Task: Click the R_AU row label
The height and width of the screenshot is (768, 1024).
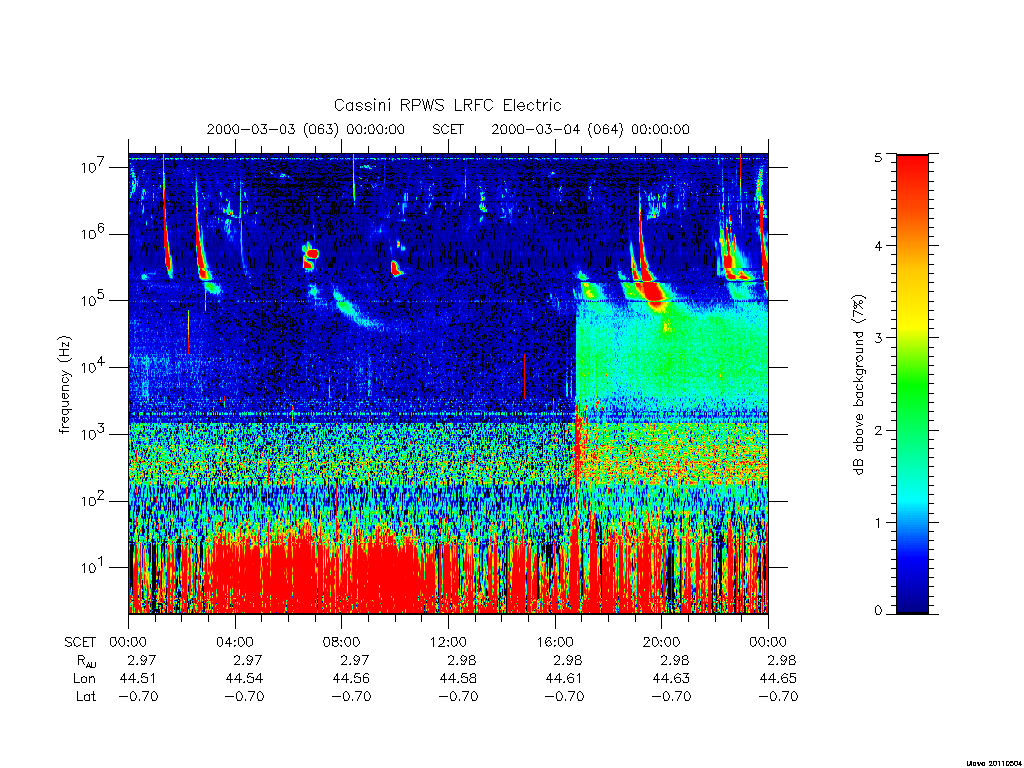Action: (86, 661)
